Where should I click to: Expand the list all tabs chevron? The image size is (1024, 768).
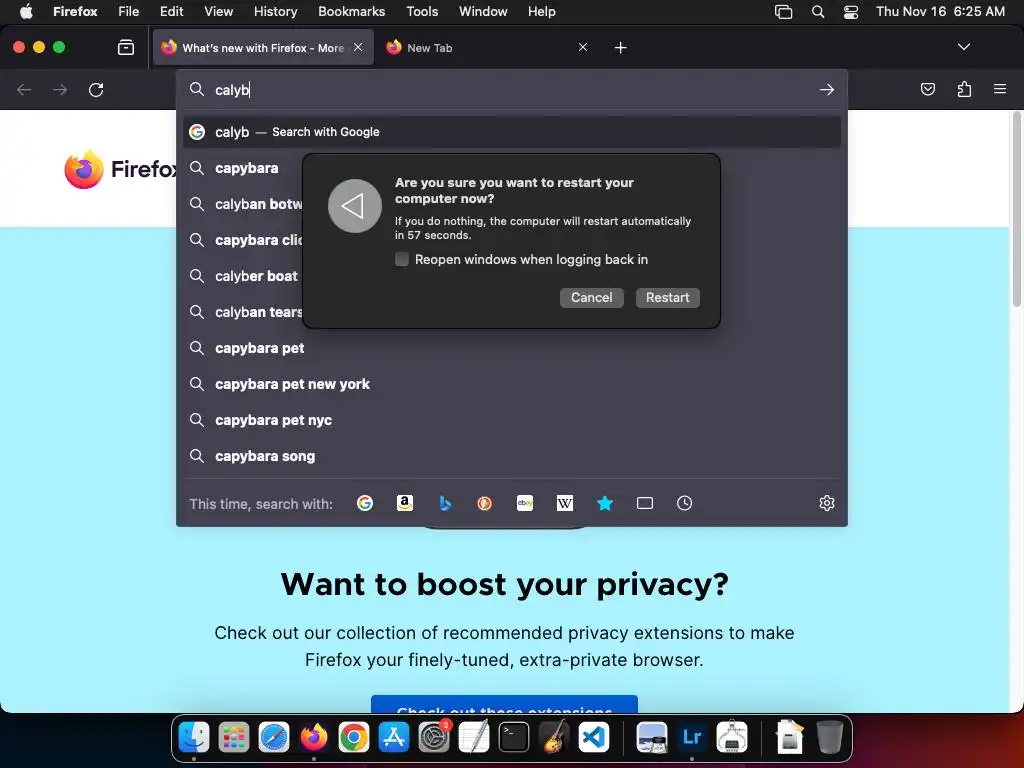[963, 47]
